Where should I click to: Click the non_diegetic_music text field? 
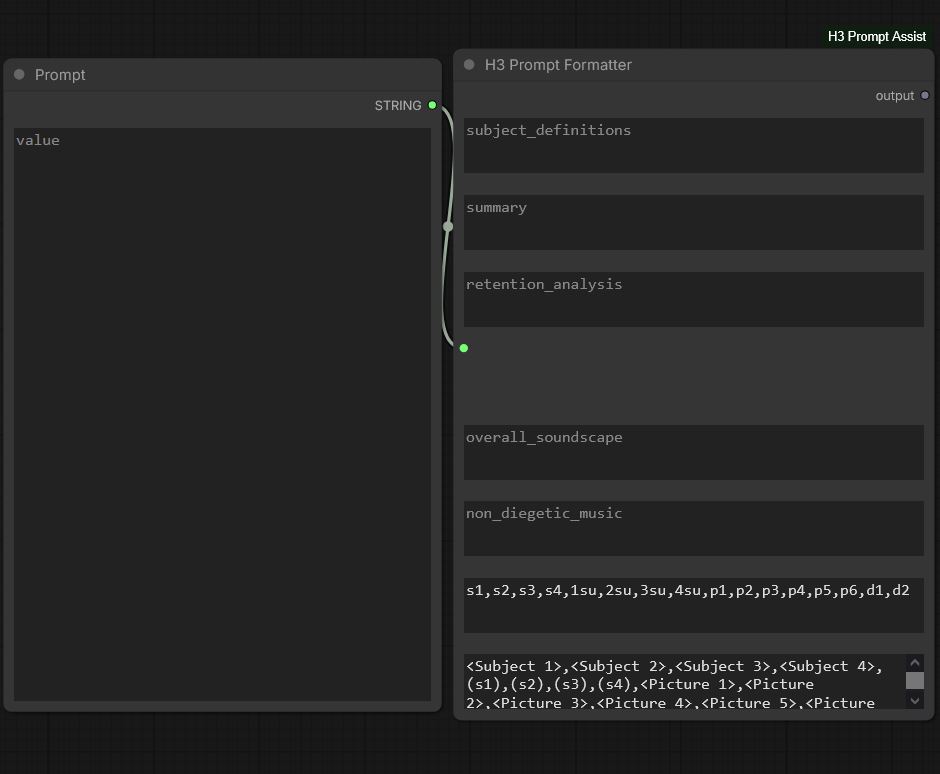tap(694, 529)
